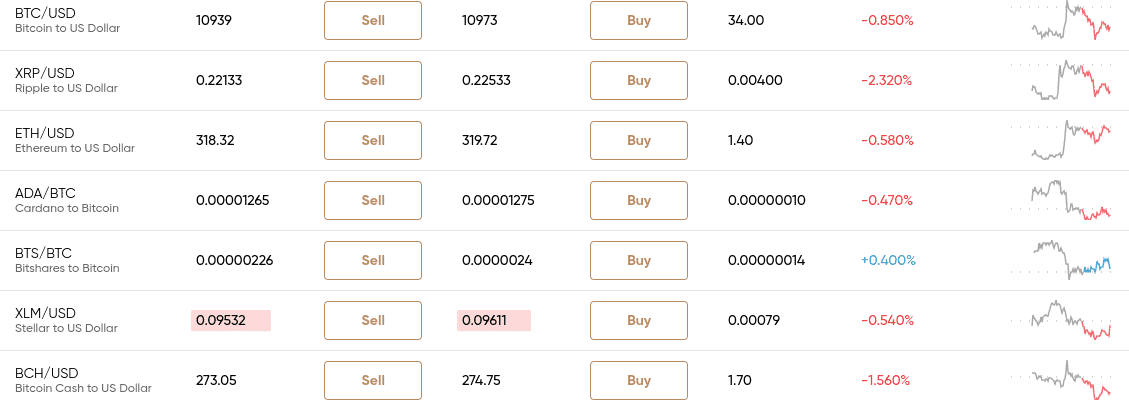The height and width of the screenshot is (408, 1129).
Task: Buy BTC/USD at 10973
Action: [x=639, y=20]
